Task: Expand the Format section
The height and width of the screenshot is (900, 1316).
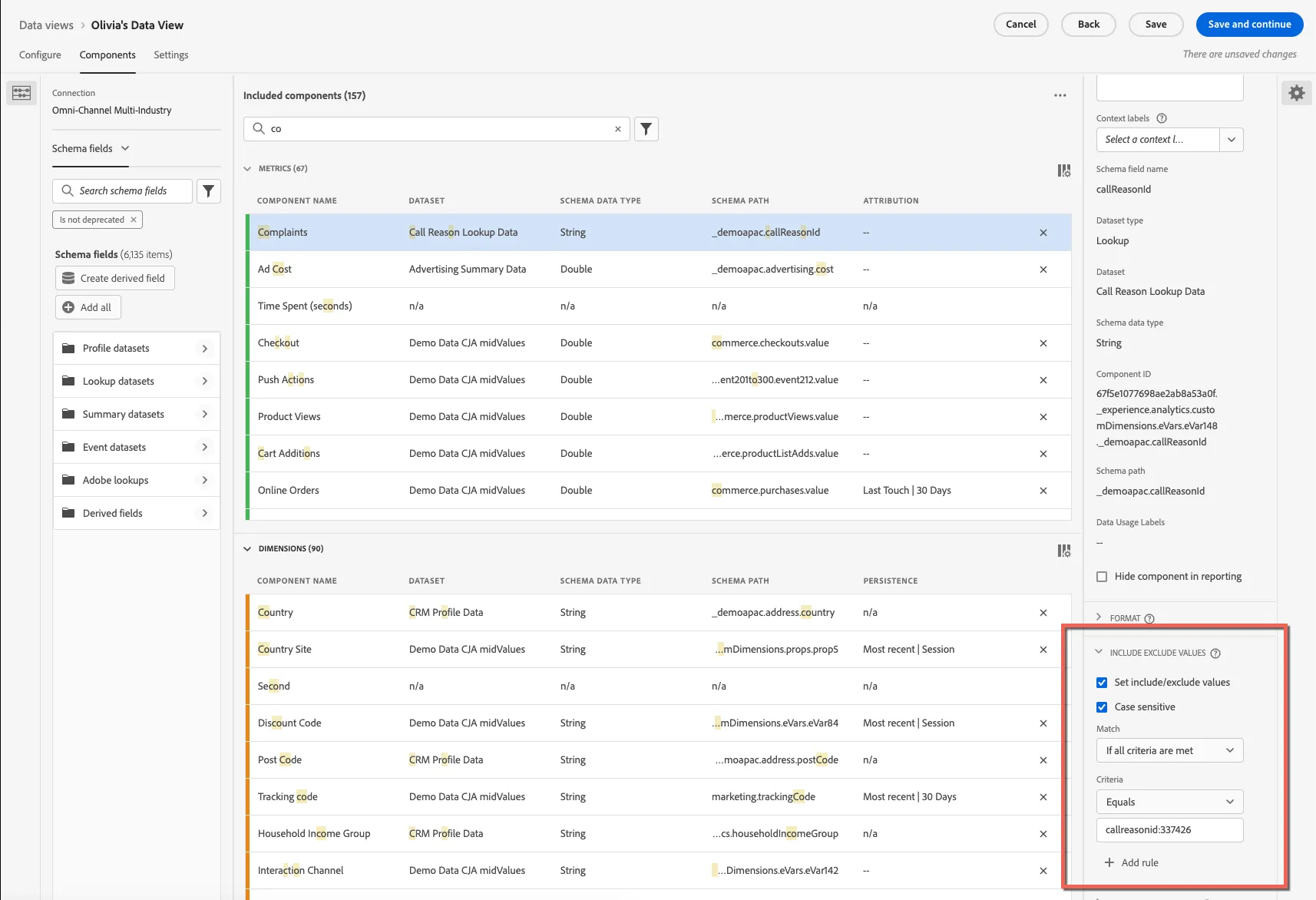Action: click(x=1099, y=617)
